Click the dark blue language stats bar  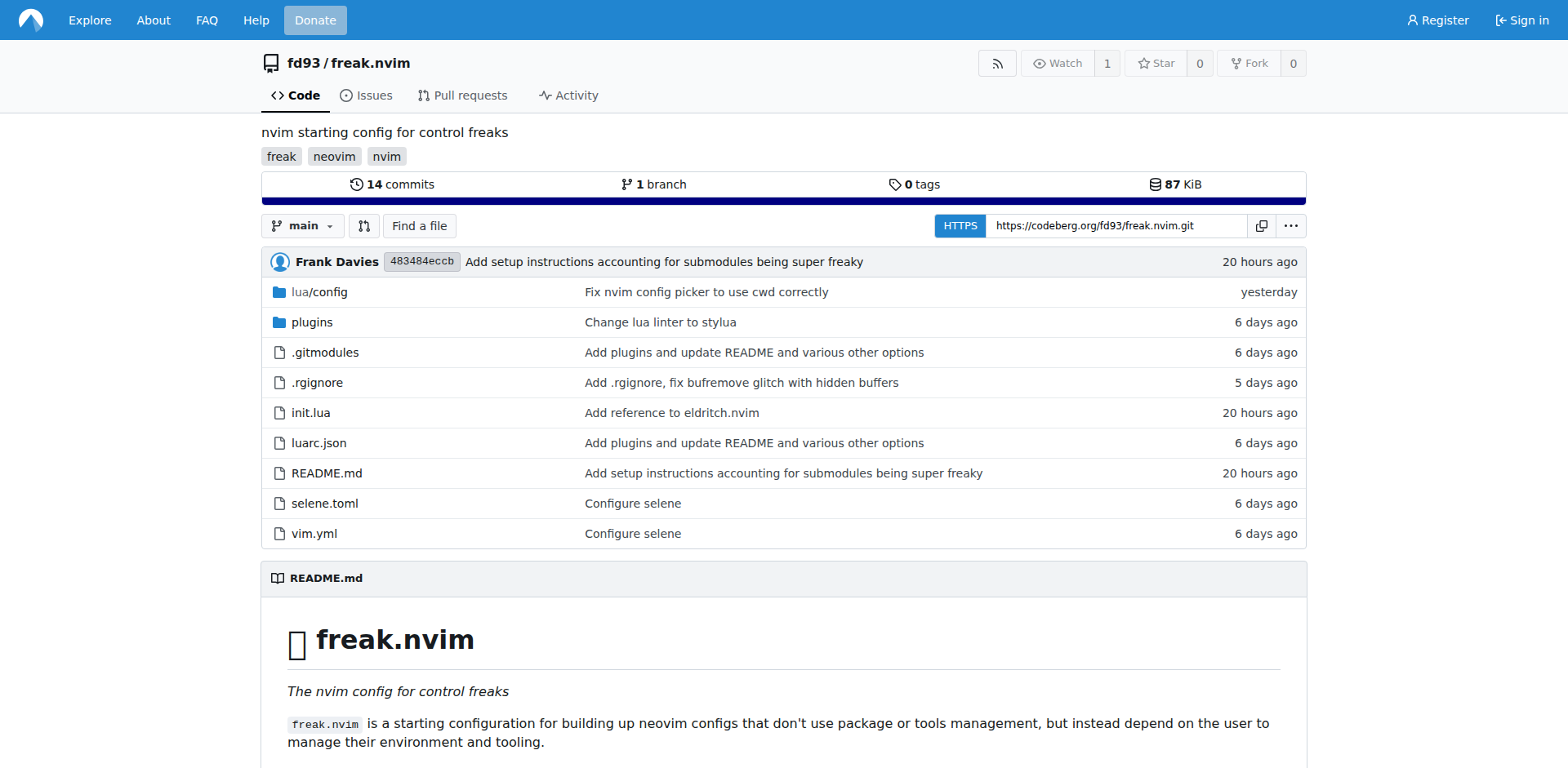pyautogui.click(x=784, y=201)
